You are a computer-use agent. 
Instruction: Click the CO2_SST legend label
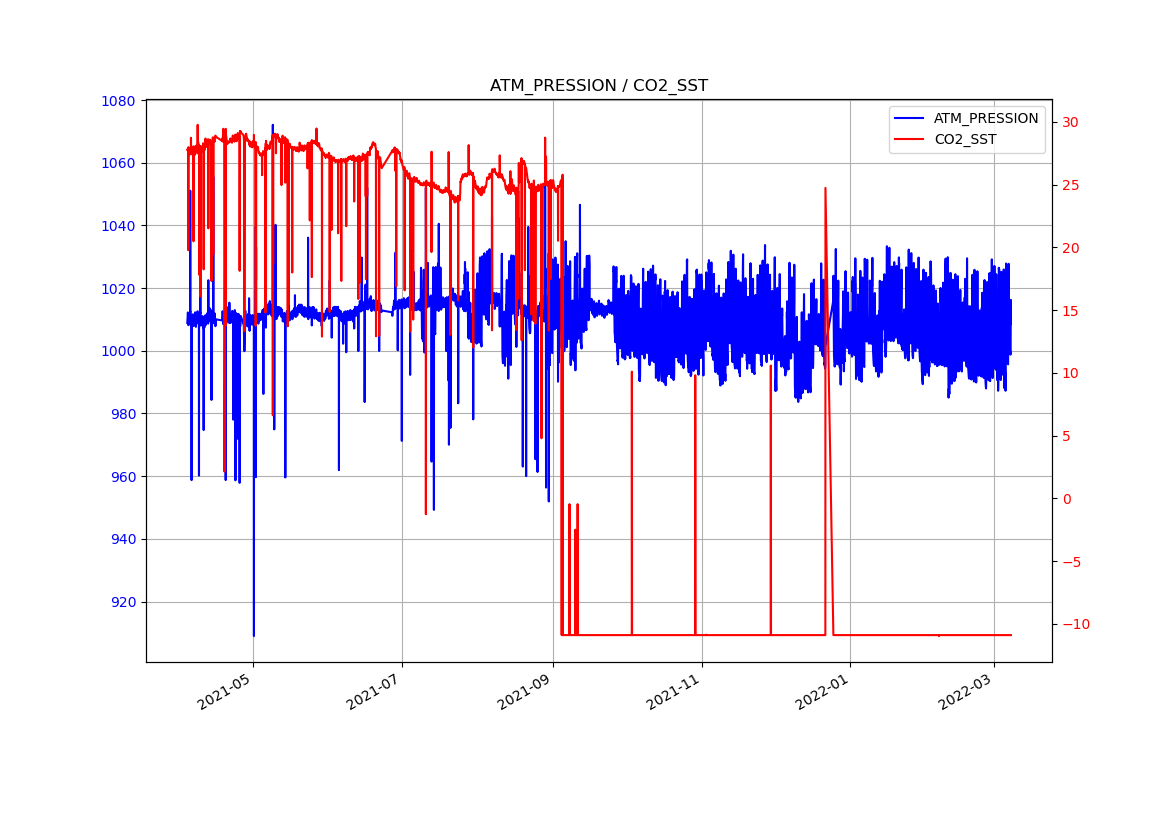pos(964,140)
